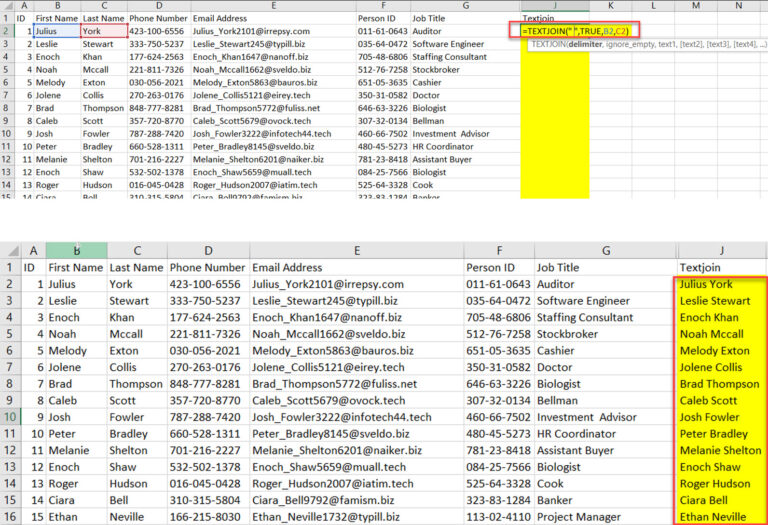This screenshot has height=525, width=768.
Task: Click the 'Enoch Shaw' result cell
Action: point(720,467)
